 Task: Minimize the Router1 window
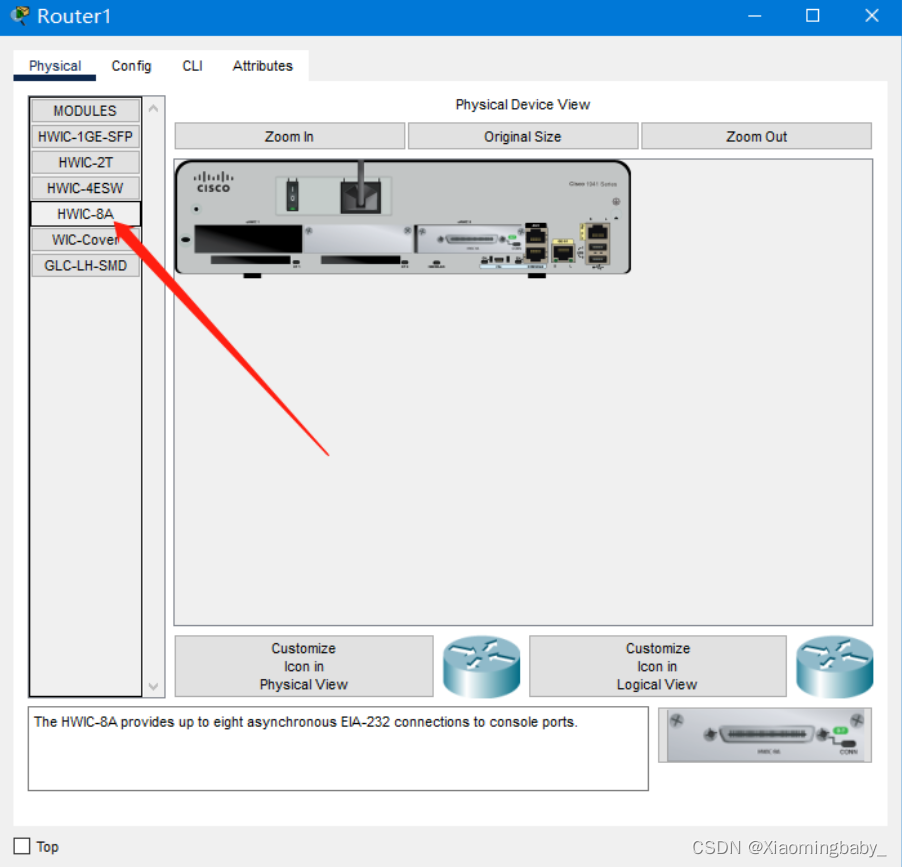coord(754,16)
